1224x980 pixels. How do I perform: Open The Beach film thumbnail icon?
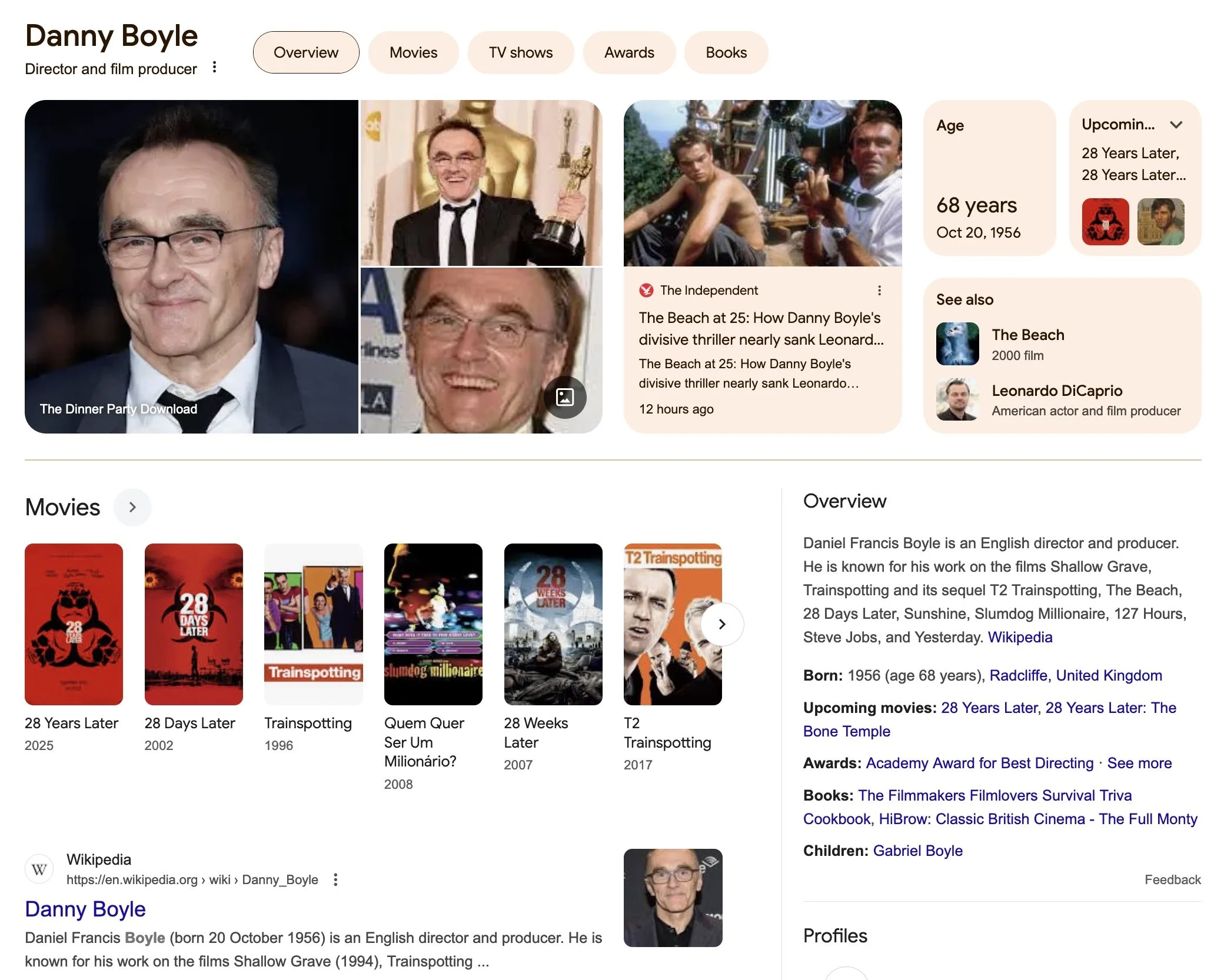[x=957, y=344]
